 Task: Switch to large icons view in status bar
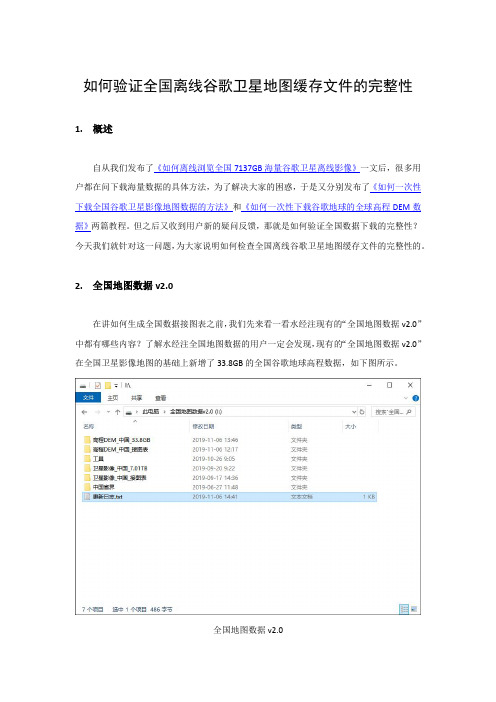pos(414,609)
